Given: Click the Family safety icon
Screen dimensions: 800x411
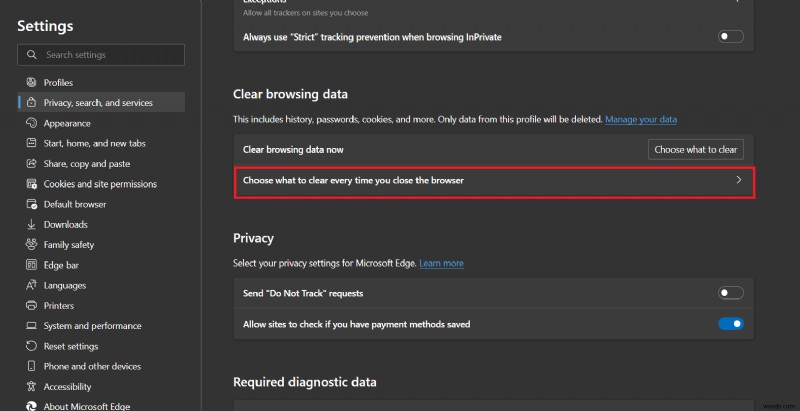Looking at the screenshot, I should (30, 244).
